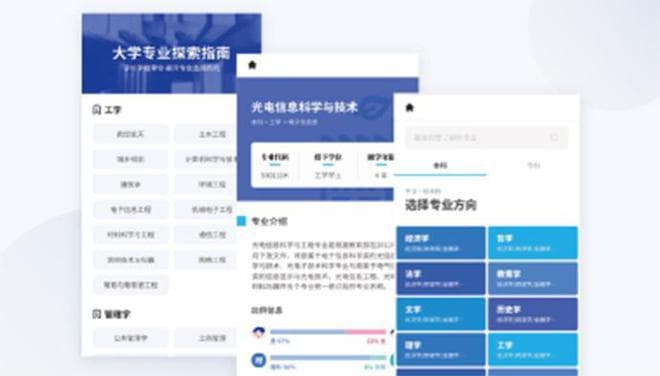660x376 pixels.
Task: Select the 经济学 category card
Action: [441, 243]
